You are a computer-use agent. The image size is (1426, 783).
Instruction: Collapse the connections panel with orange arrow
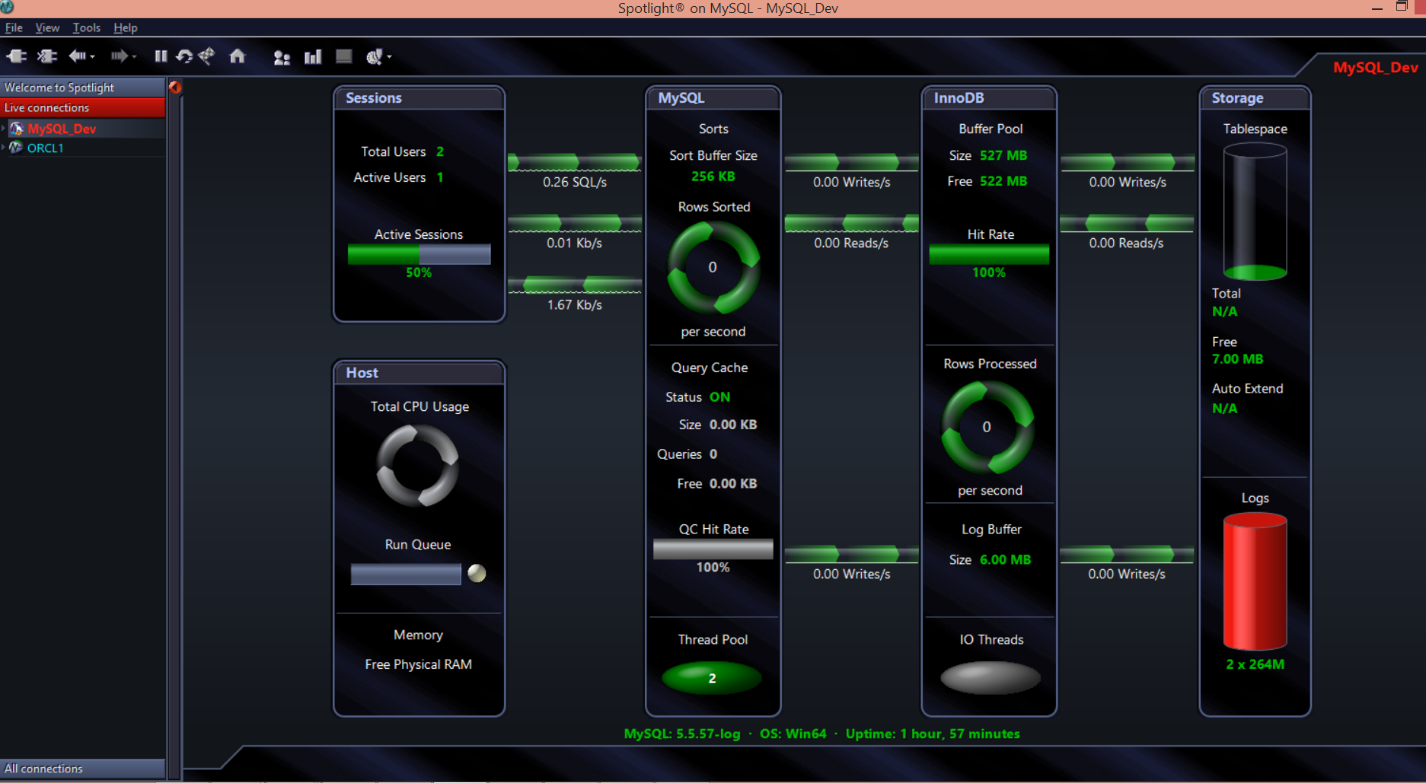coord(175,87)
